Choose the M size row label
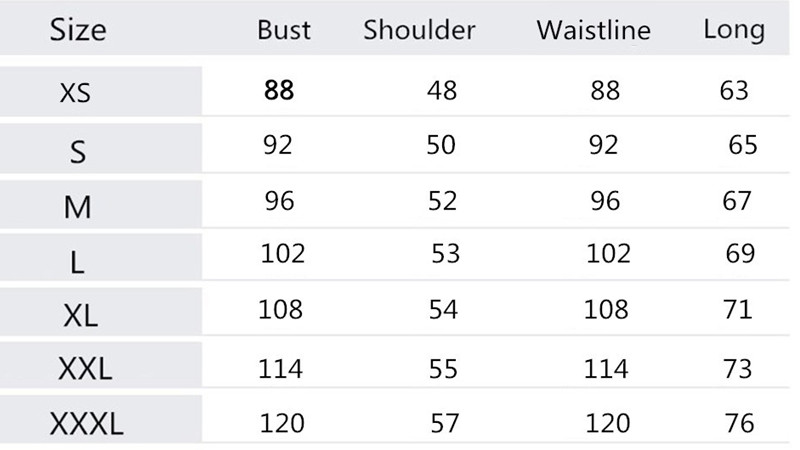800x450 pixels. [x=77, y=206]
